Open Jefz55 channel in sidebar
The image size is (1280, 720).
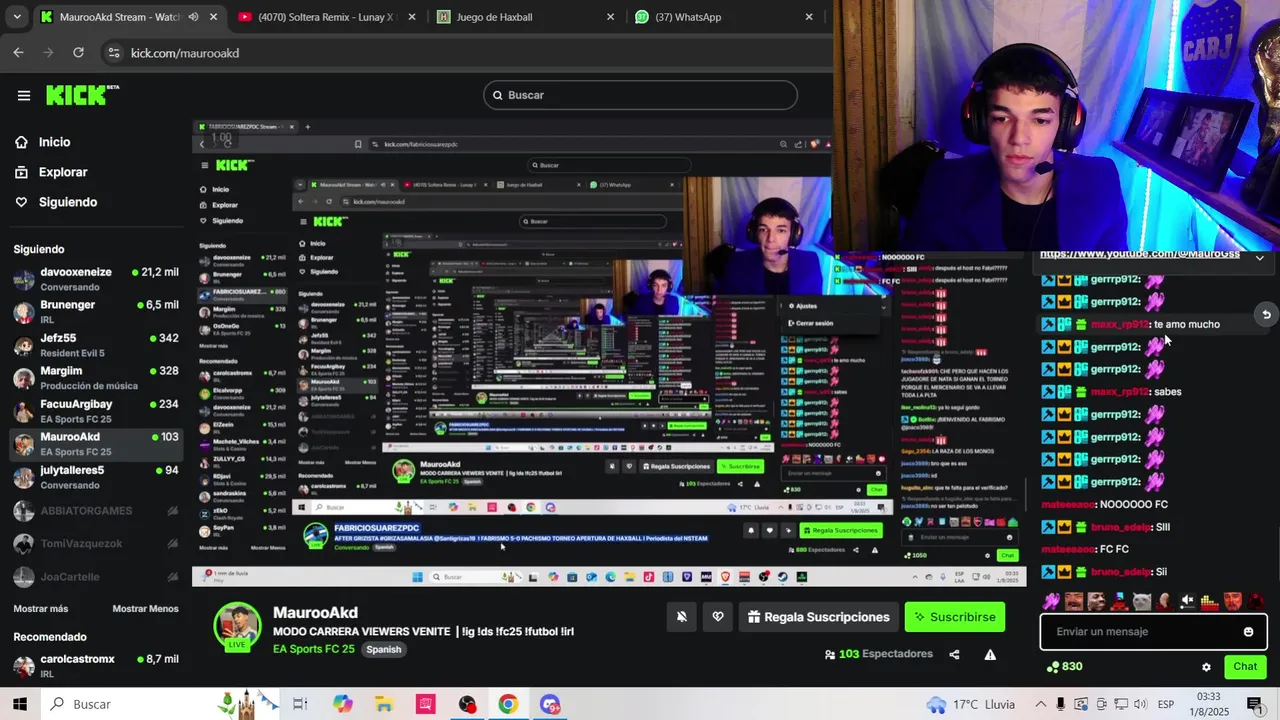(96, 345)
